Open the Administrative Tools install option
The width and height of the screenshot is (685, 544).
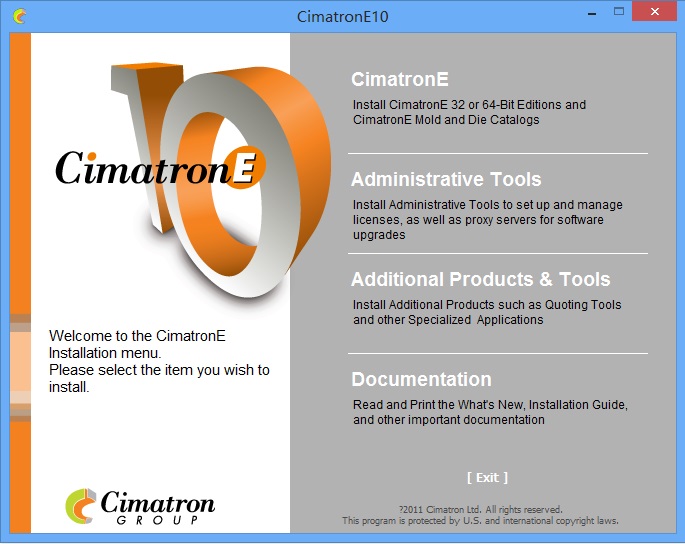coord(446,180)
